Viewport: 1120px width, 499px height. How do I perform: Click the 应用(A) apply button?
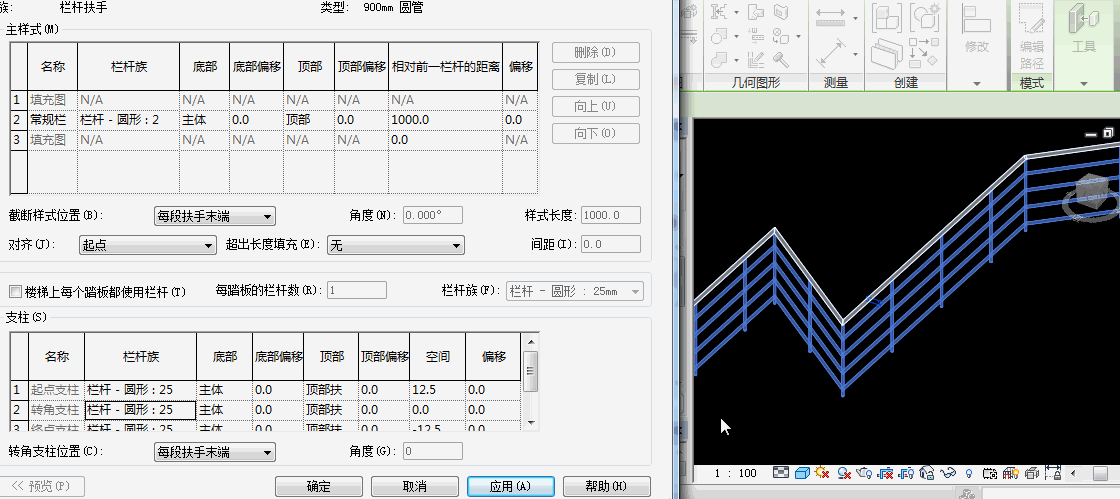click(509, 486)
